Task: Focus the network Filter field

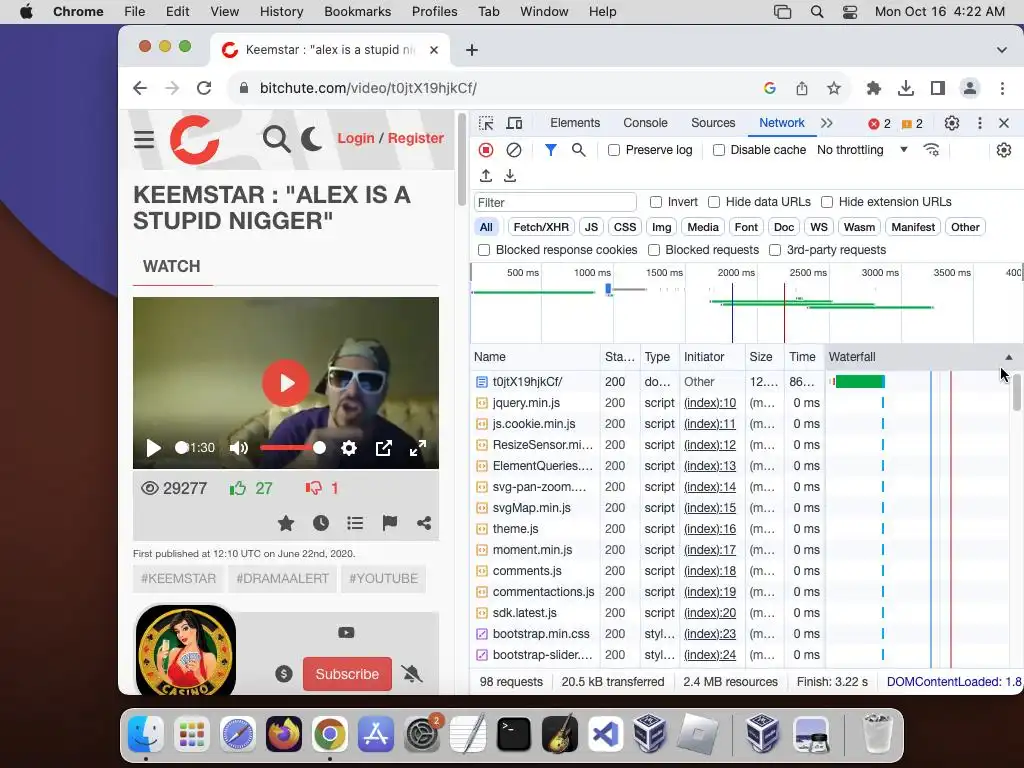Action: tap(555, 202)
